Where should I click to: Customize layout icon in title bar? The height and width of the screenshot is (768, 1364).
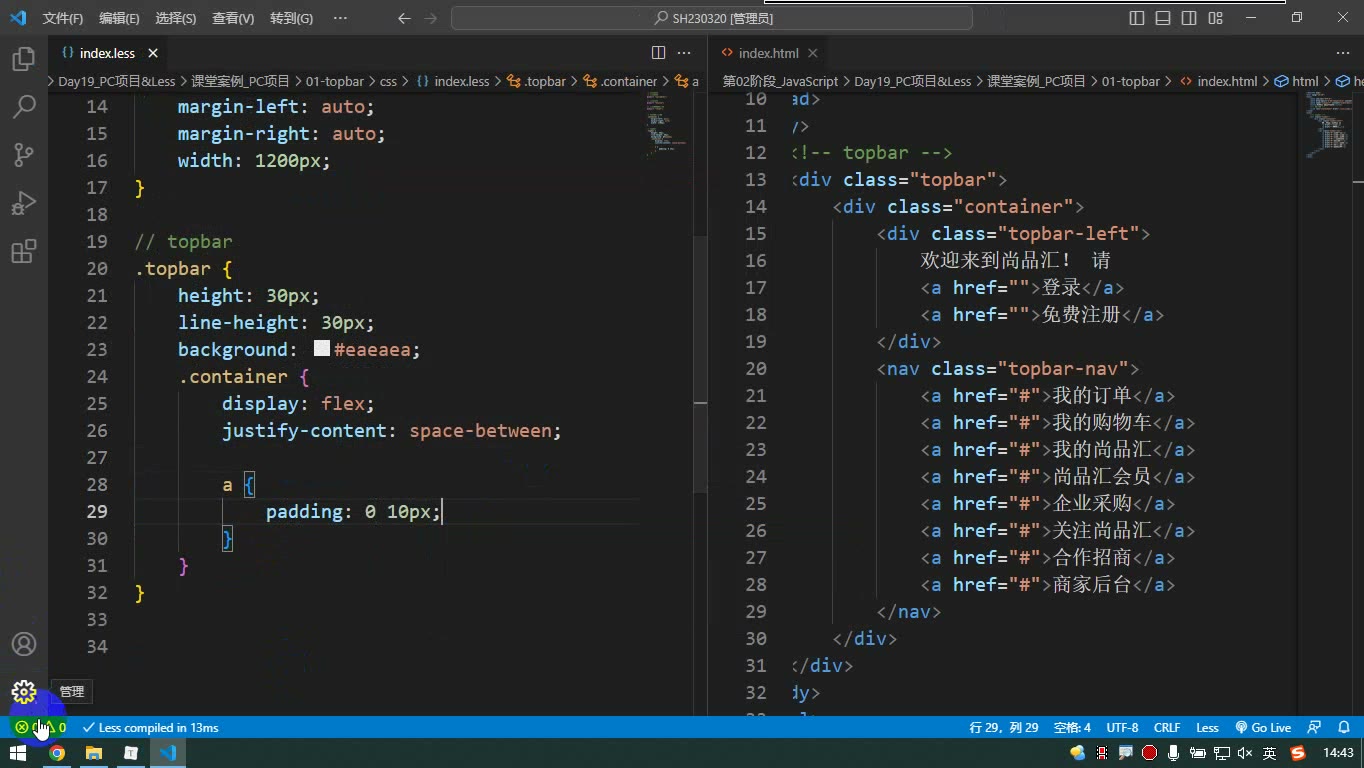1216,18
